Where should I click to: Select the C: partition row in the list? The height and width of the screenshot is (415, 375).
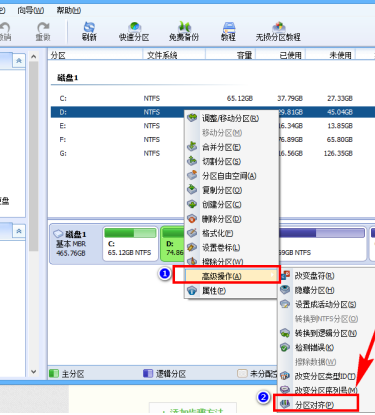(213, 98)
